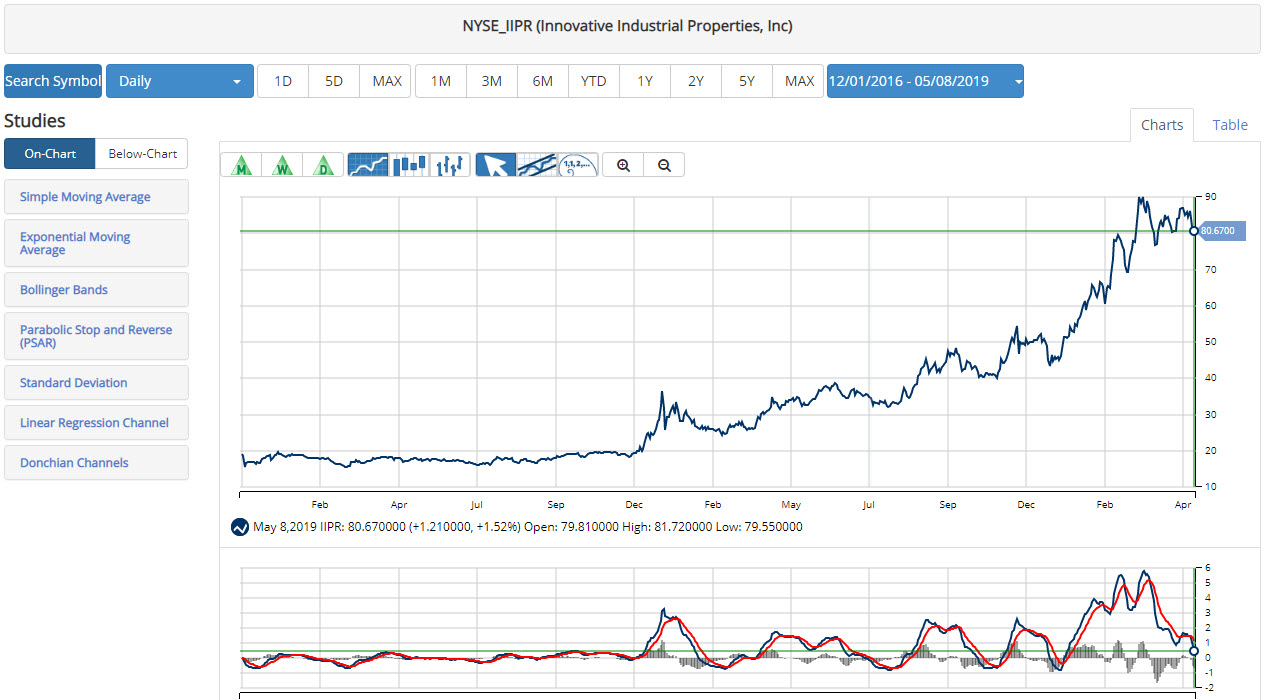Switch to OHLC bar chart type
The height and width of the screenshot is (700, 1264).
click(450, 165)
